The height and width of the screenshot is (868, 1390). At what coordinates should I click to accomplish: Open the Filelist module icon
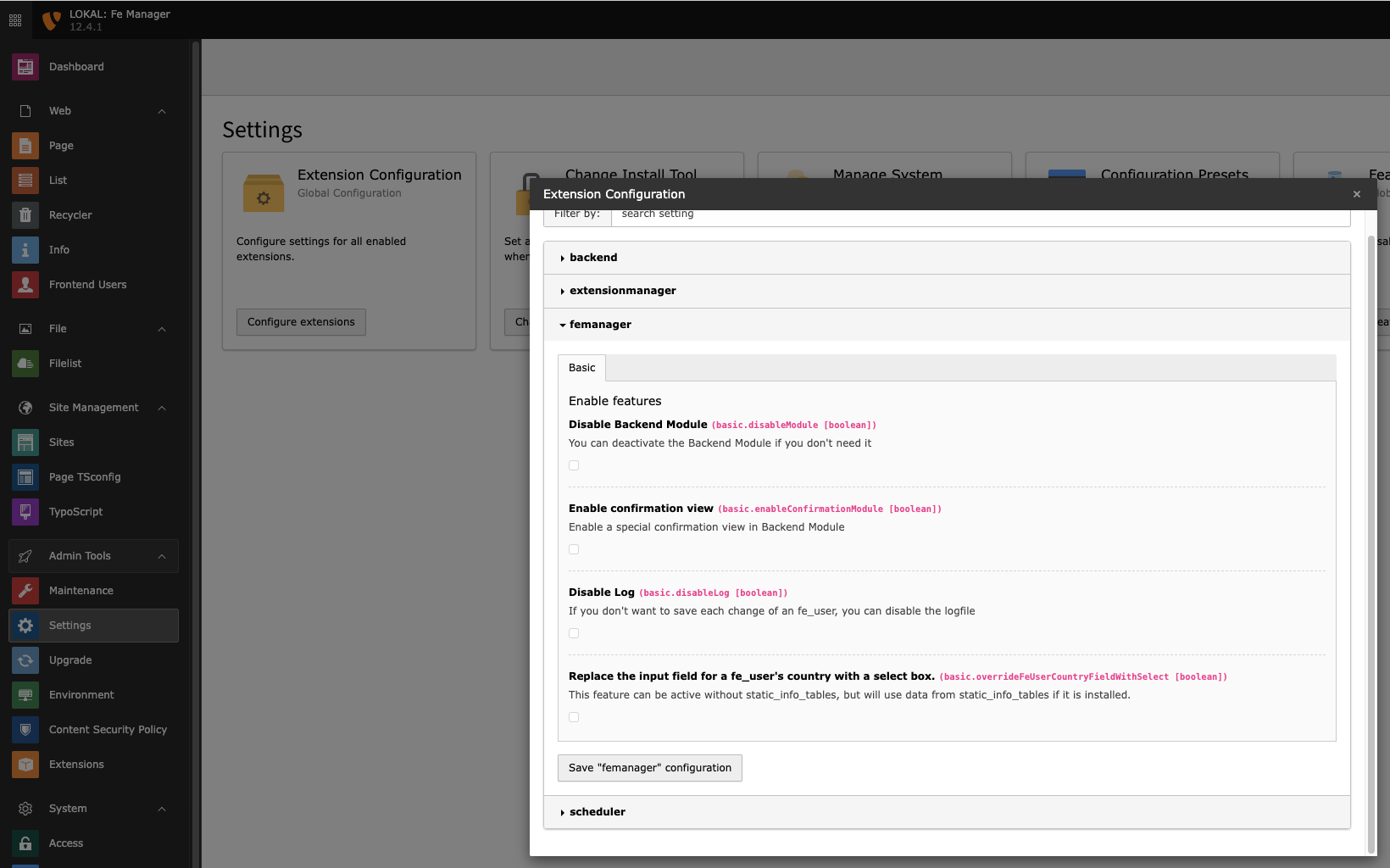pyautogui.click(x=25, y=364)
